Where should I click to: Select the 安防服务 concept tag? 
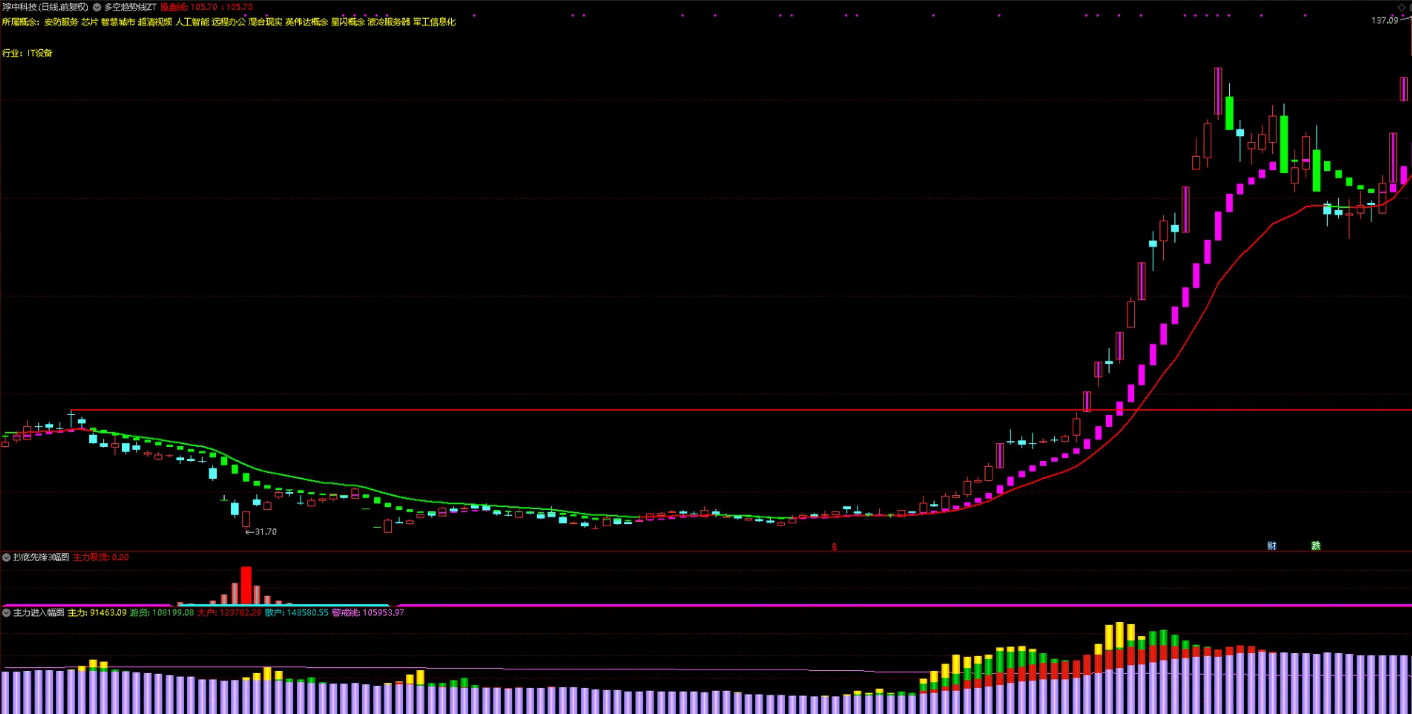60,21
